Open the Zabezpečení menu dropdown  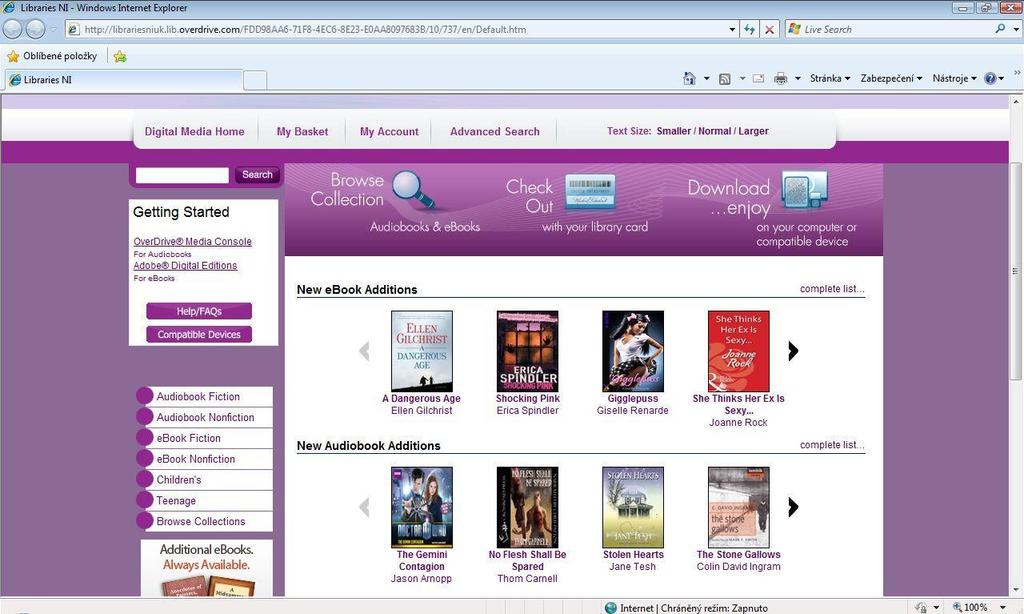[891, 78]
